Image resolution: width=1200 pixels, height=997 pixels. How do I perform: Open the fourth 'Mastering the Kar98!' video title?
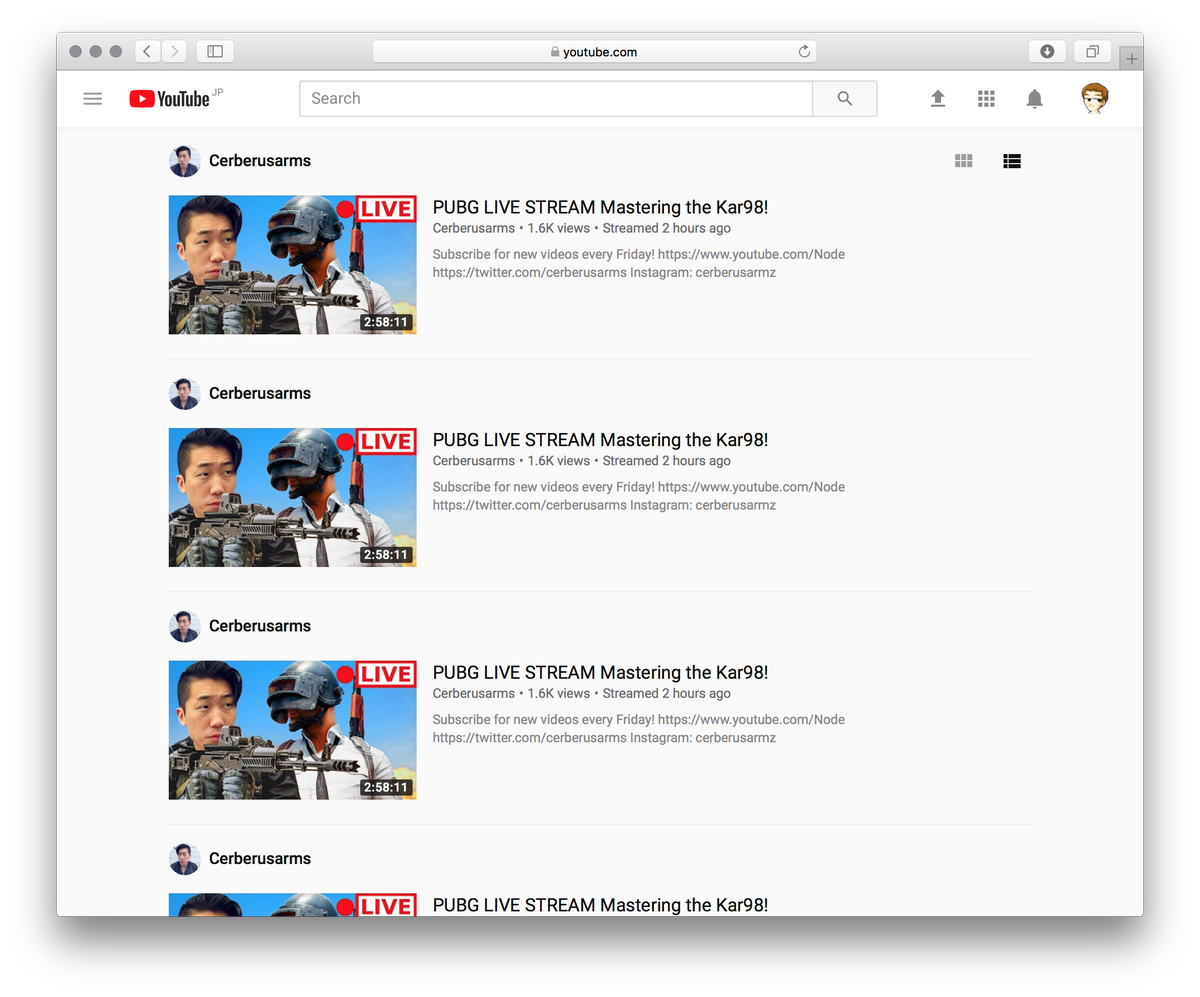[600, 905]
